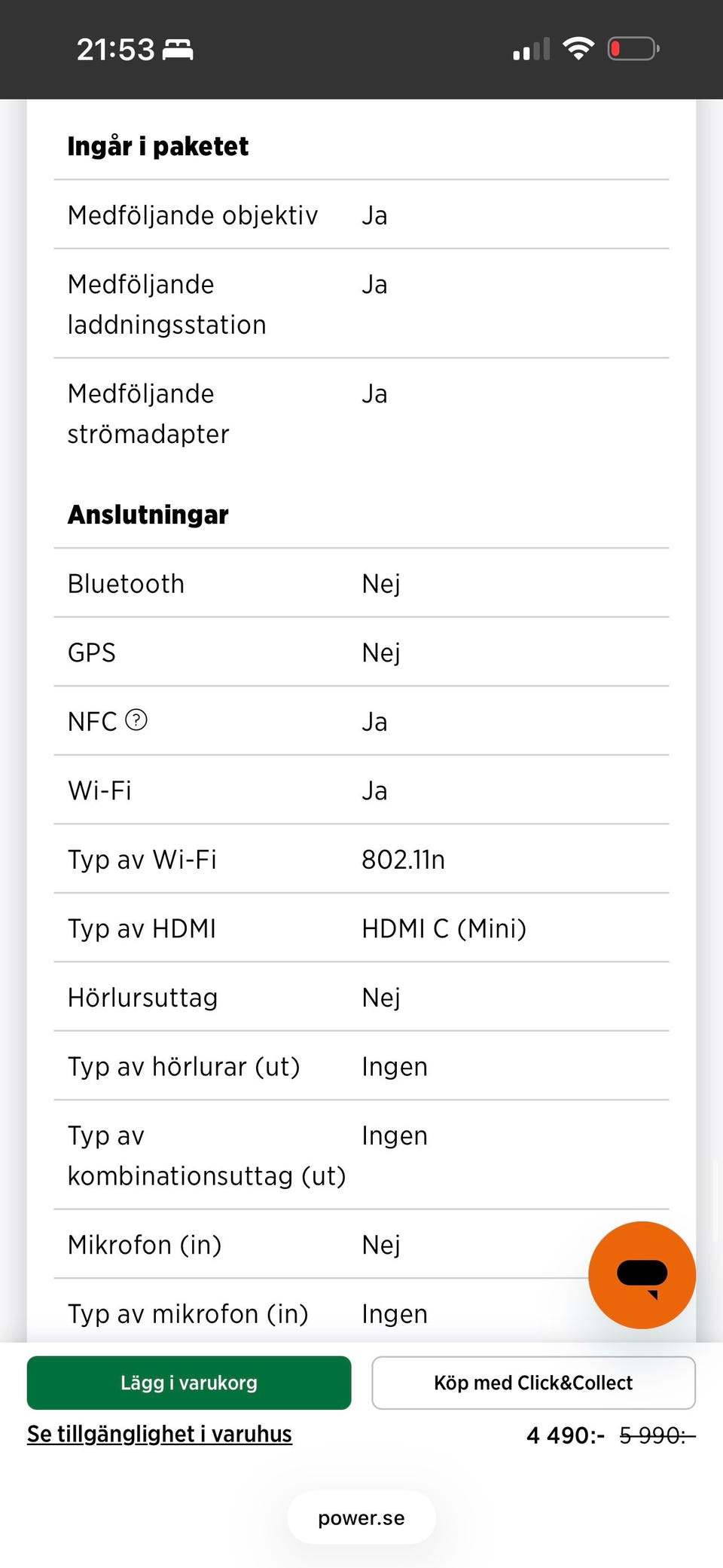Tap the Wi-Fi signal icon in status bar
The height and width of the screenshot is (1568, 723).
(578, 49)
